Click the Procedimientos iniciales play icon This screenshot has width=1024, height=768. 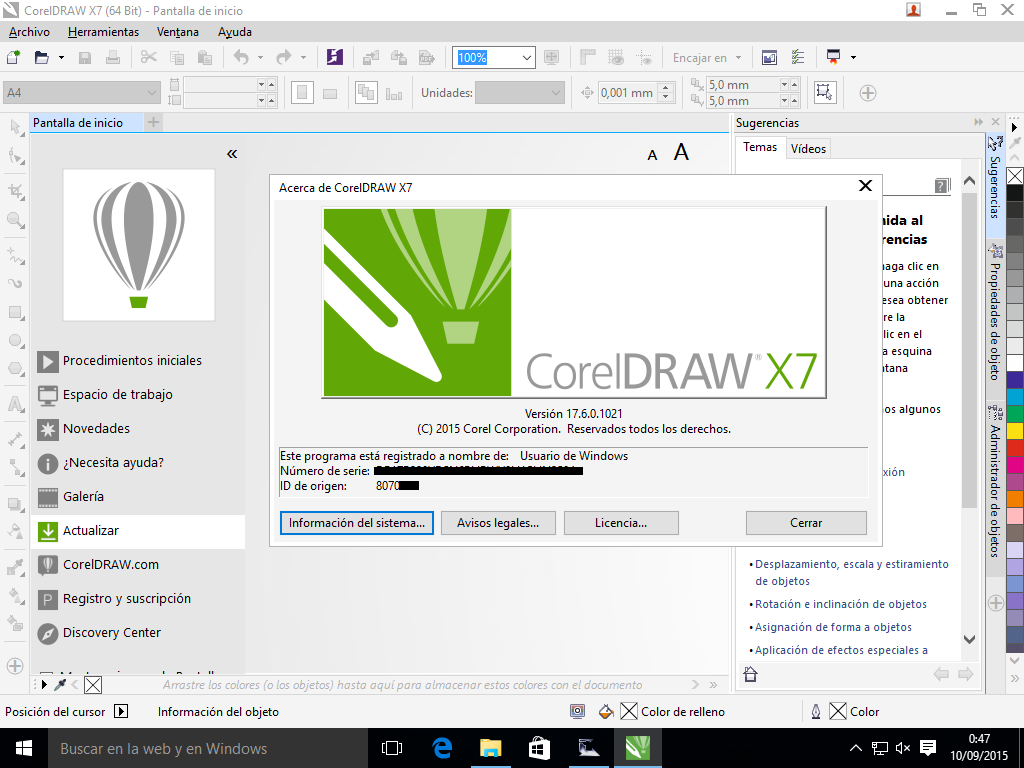[48, 361]
